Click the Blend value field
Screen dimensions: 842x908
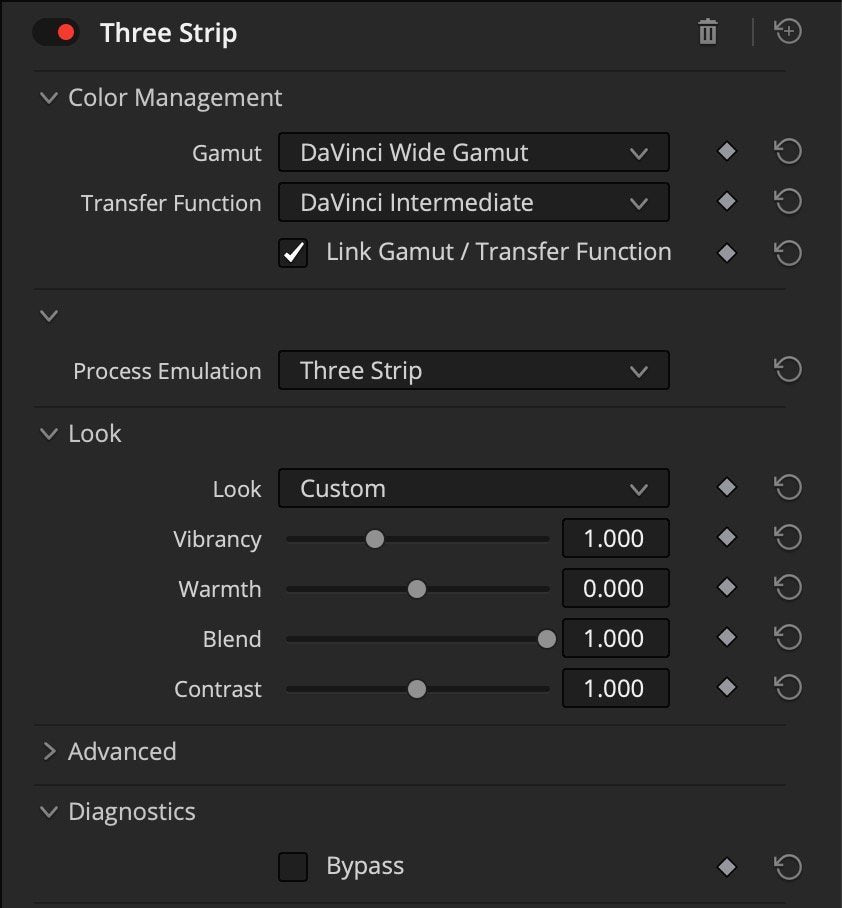(616, 638)
